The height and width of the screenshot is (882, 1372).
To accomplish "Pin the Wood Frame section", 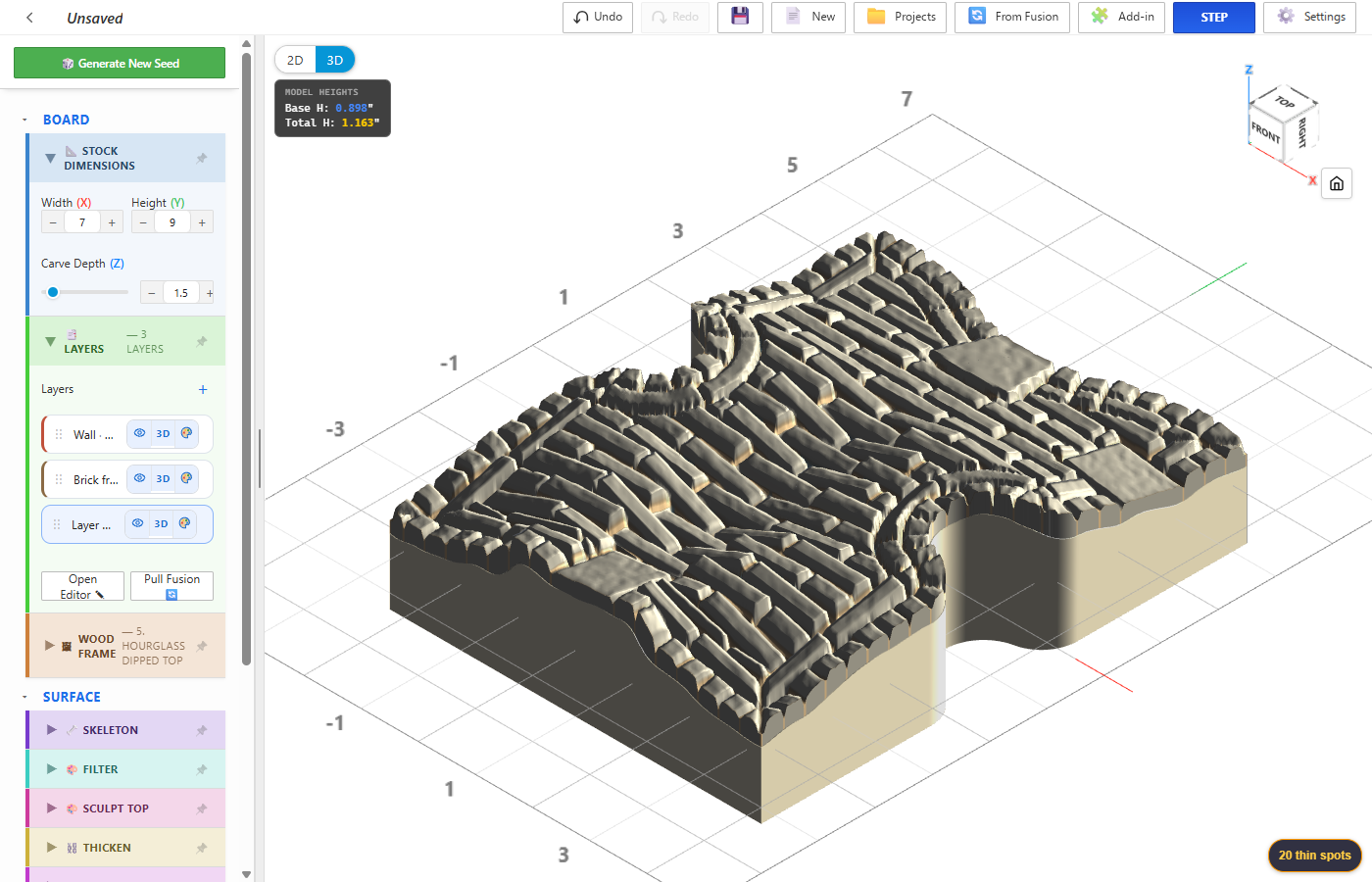I will click(202, 646).
